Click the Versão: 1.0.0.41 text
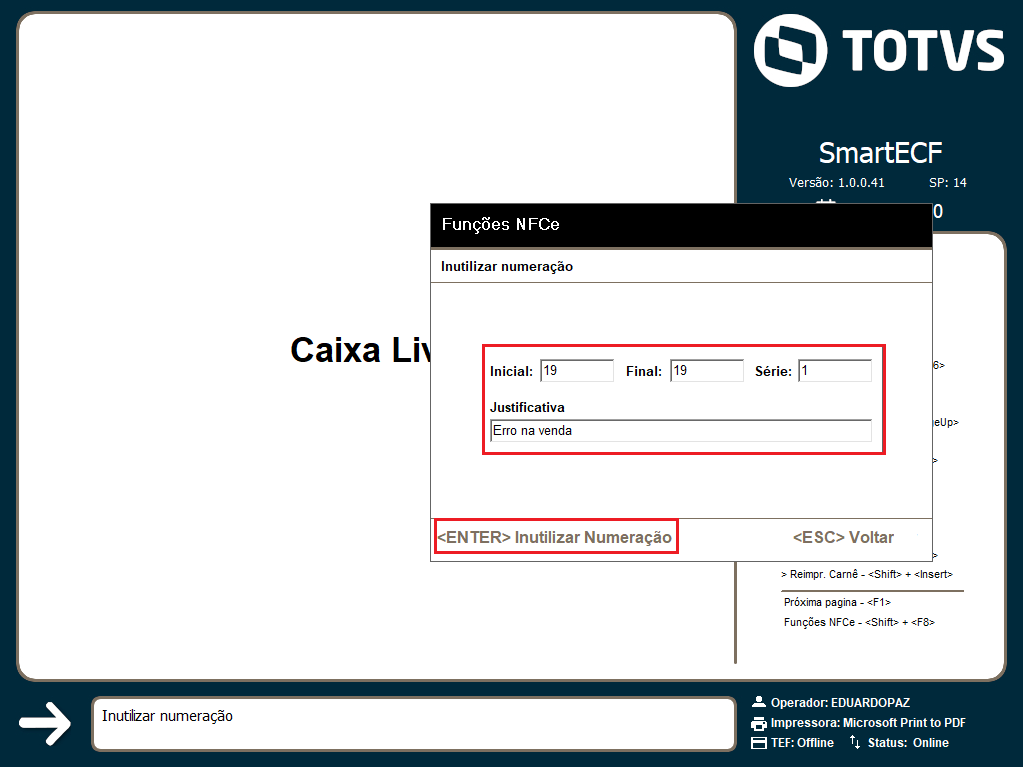The image size is (1023, 767). [836, 183]
